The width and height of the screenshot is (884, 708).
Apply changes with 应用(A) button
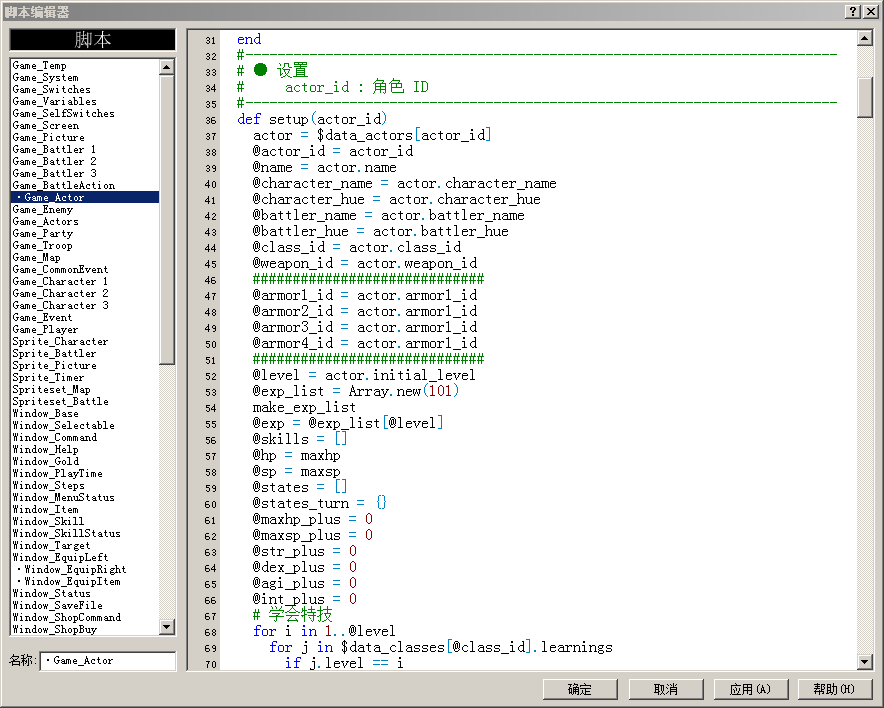tap(750, 689)
